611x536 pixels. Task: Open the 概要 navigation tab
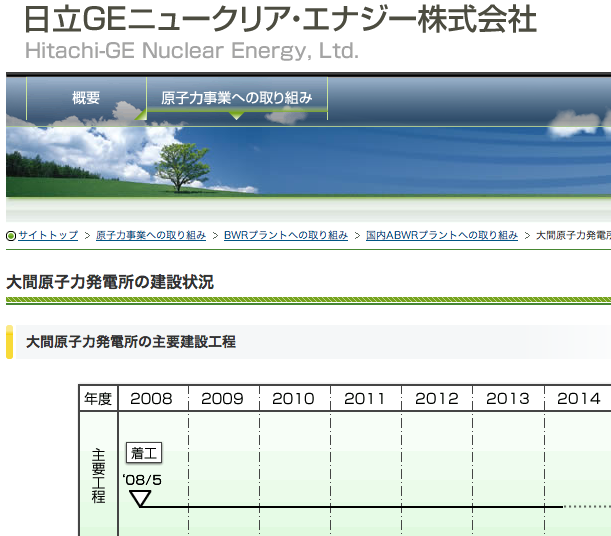coord(86,98)
